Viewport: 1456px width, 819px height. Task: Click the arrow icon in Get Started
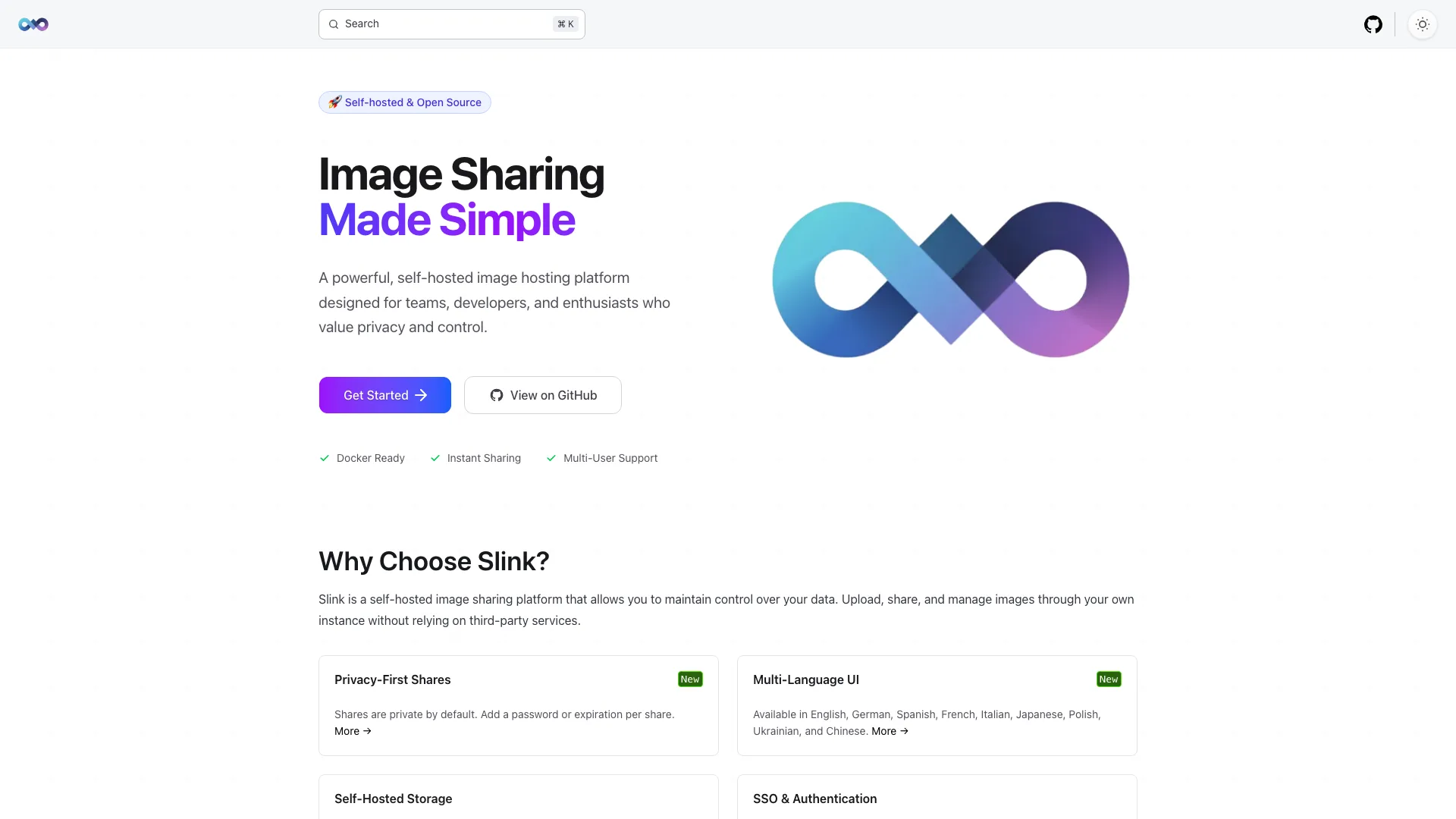(x=421, y=395)
